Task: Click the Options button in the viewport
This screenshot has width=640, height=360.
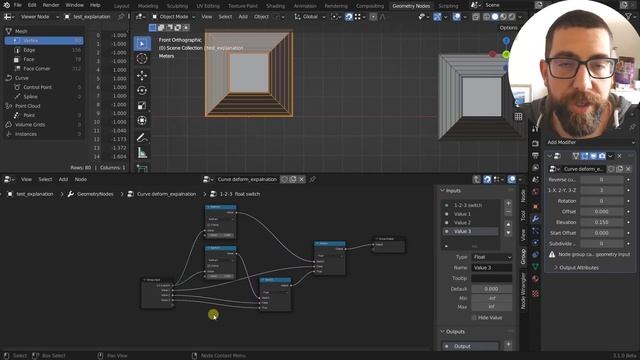Action: pos(509,28)
